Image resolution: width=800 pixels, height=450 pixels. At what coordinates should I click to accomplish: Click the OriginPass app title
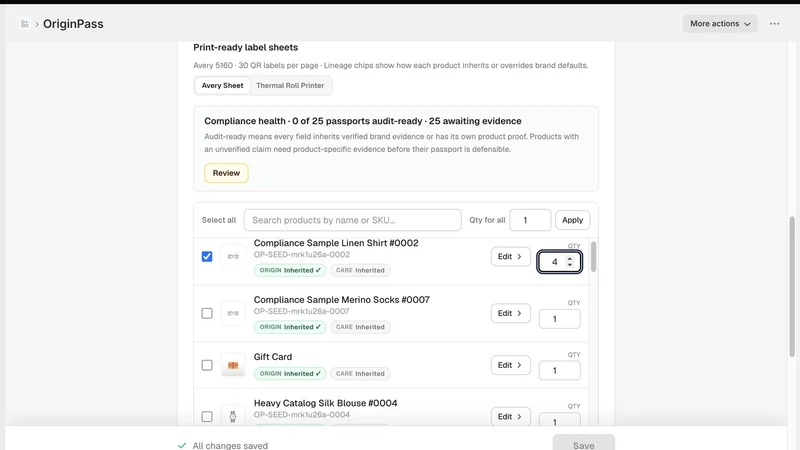click(73, 24)
